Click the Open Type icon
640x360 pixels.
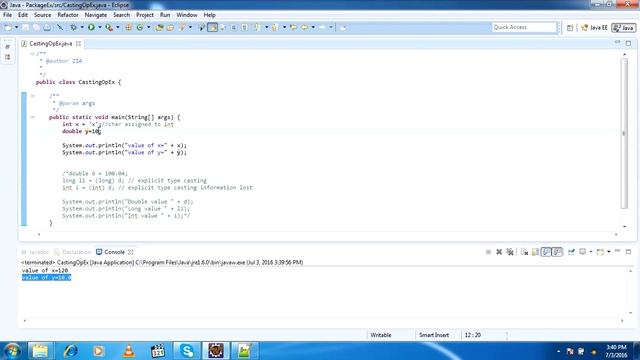(160, 27)
